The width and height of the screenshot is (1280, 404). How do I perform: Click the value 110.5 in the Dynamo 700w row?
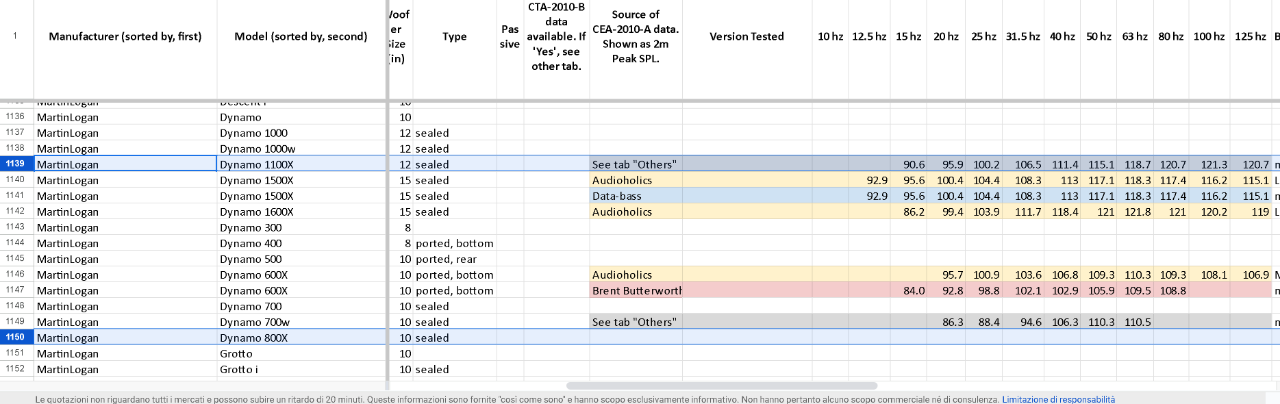1137,322
